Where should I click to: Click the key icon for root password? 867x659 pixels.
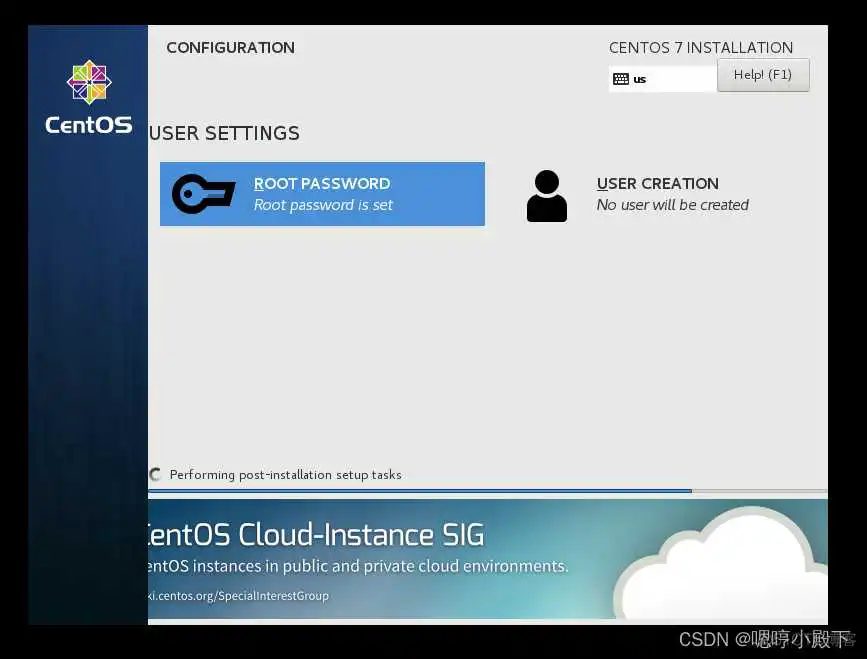point(203,194)
